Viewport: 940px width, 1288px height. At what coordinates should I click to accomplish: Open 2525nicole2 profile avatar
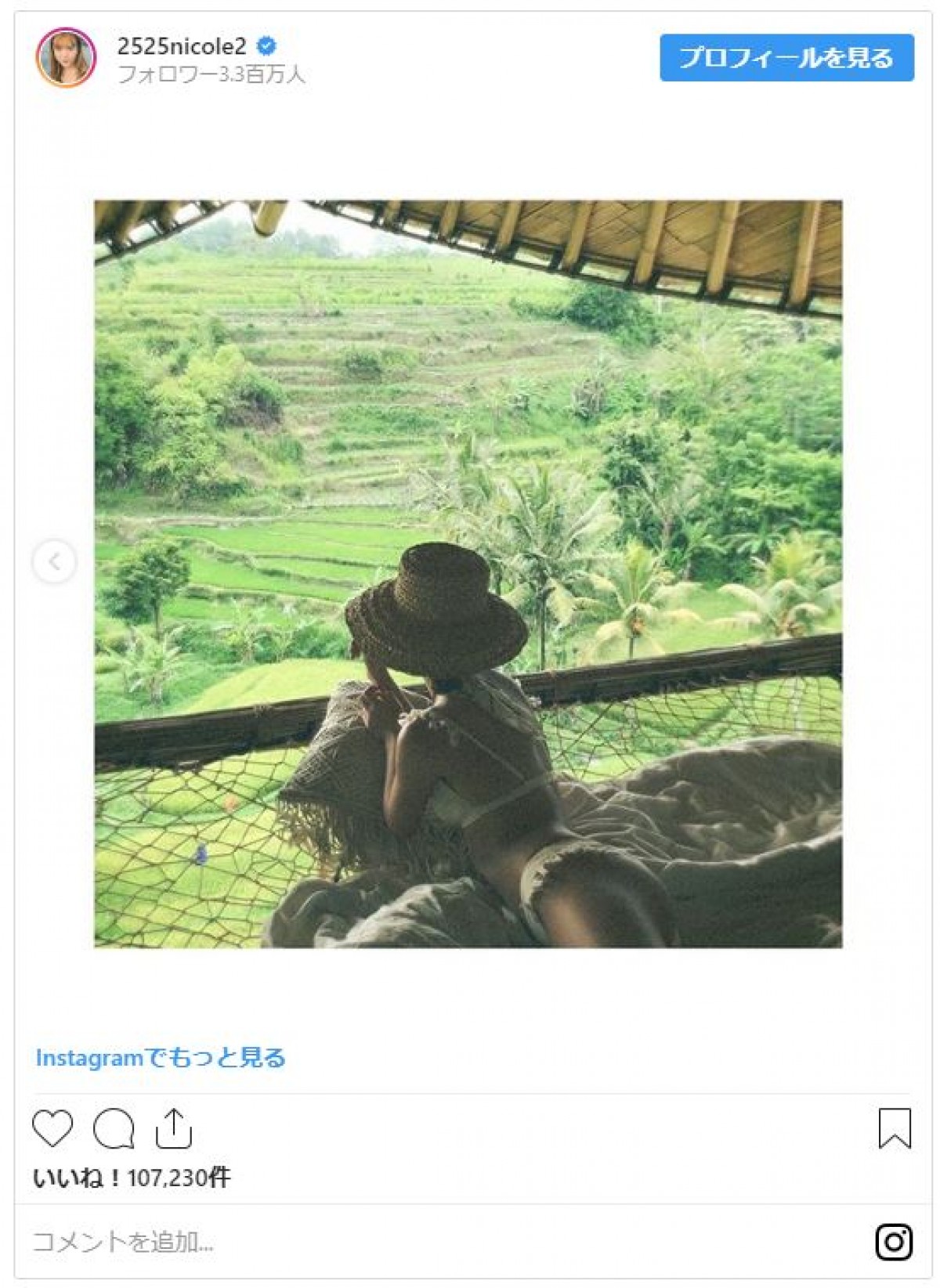click(66, 57)
